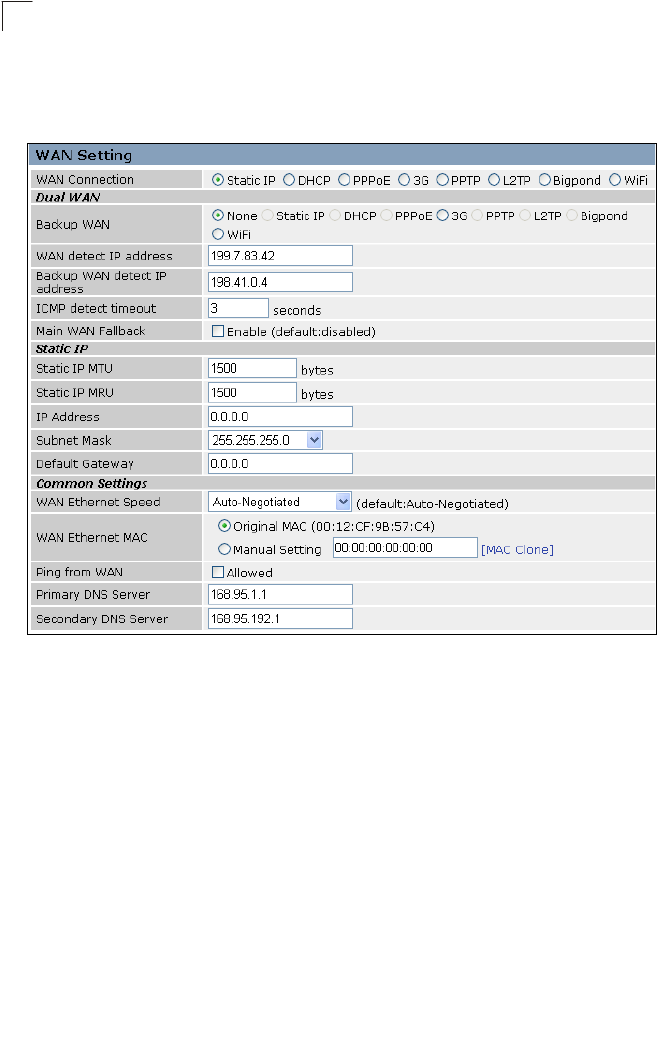Select Static IP for WAN Connection
657x1054 pixels.
[x=218, y=180]
